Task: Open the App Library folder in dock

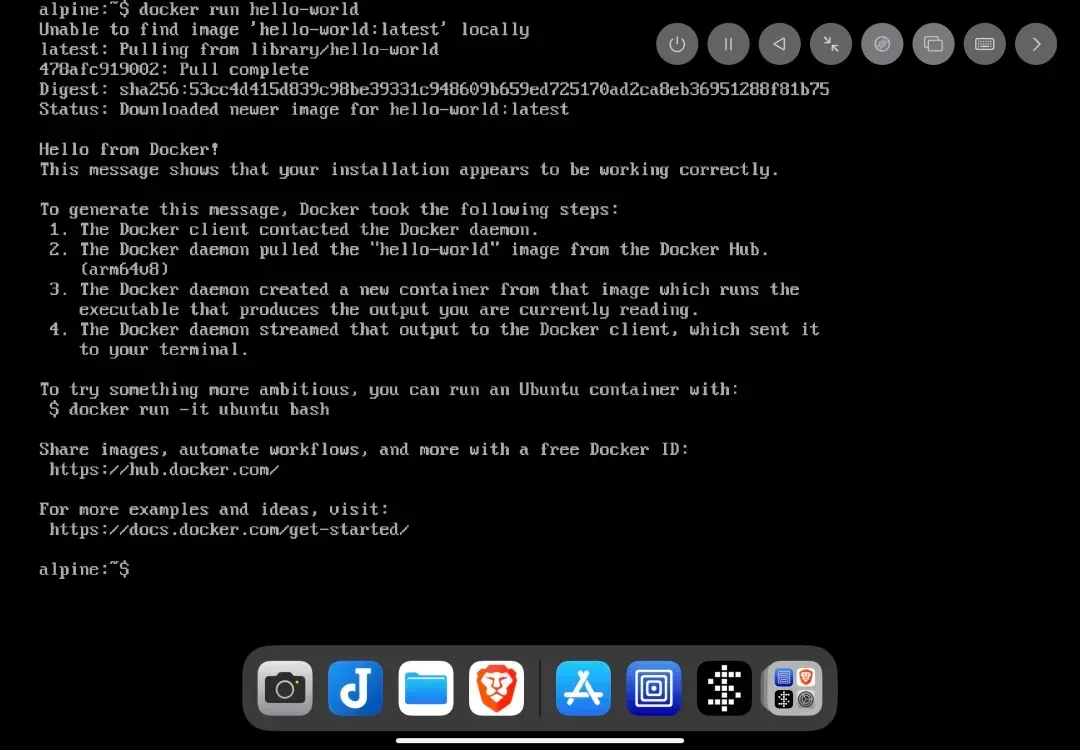Action: 794,688
